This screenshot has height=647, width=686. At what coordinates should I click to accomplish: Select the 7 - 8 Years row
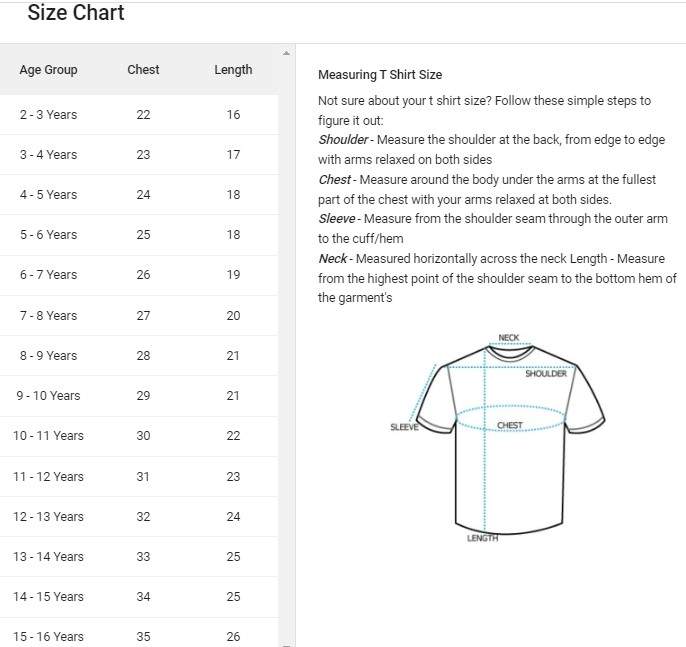click(x=139, y=315)
